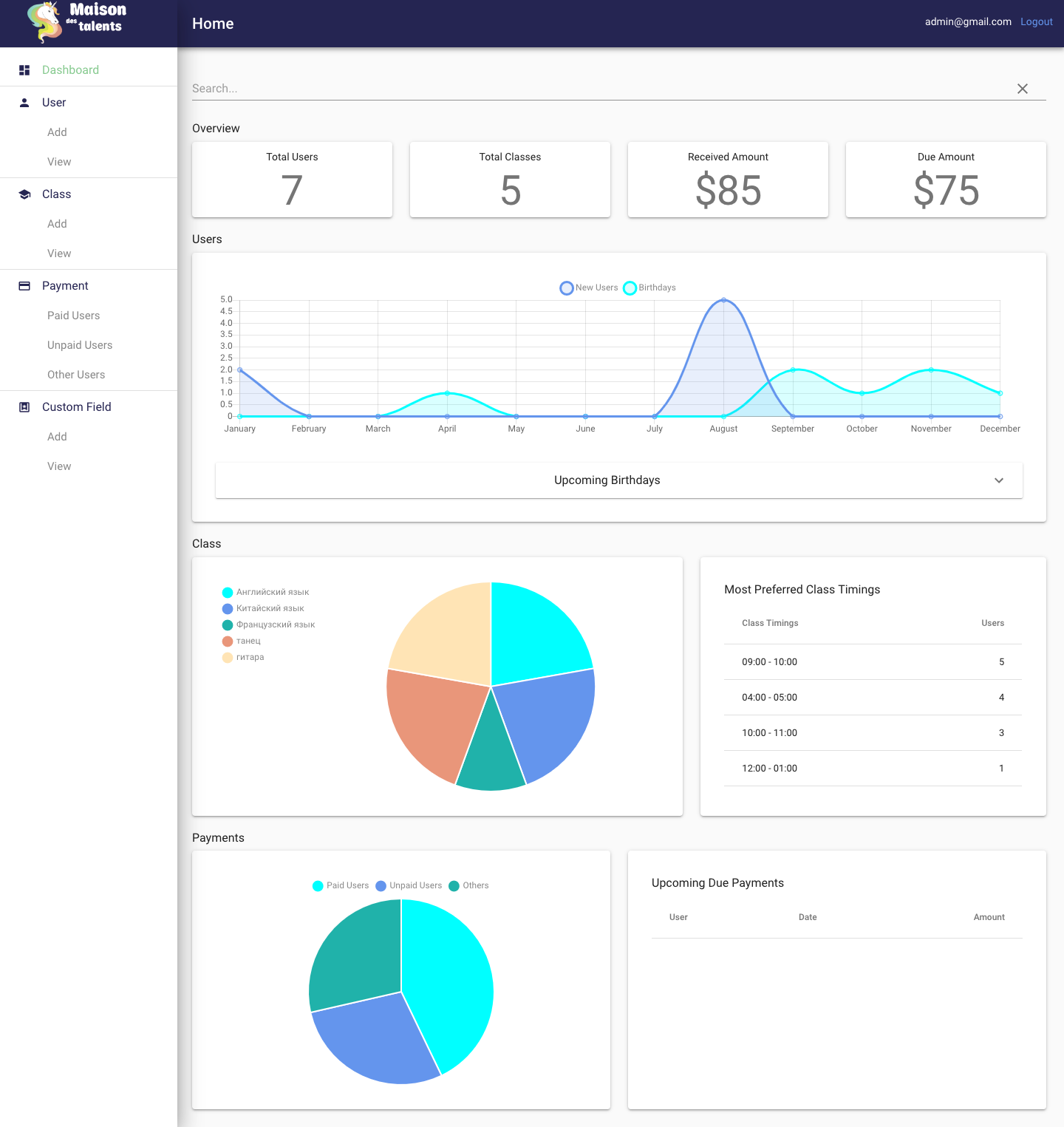Click the Class graduation cap icon
The image size is (1064, 1127).
24,194
